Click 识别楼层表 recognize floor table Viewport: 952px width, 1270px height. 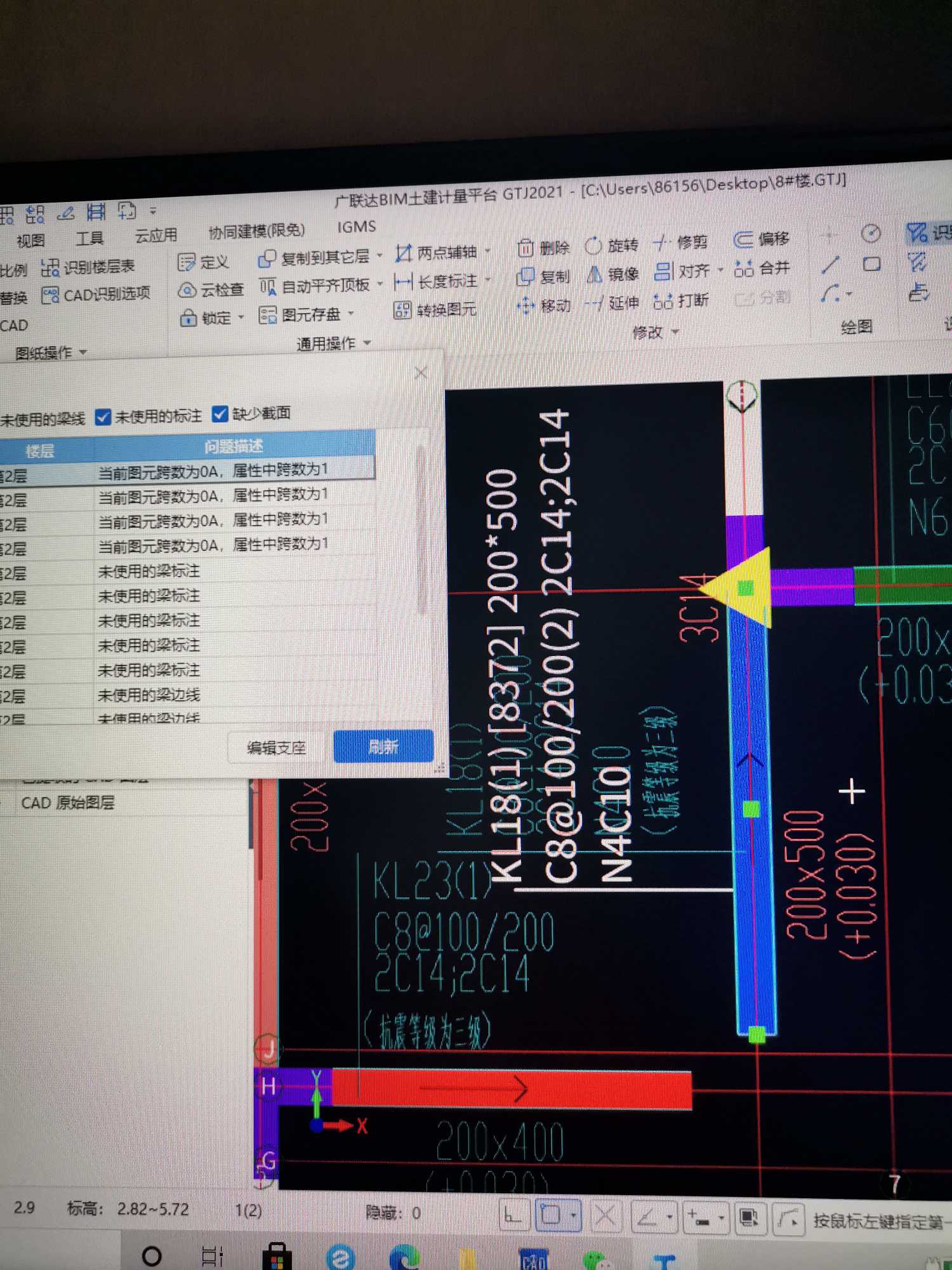pos(88,267)
